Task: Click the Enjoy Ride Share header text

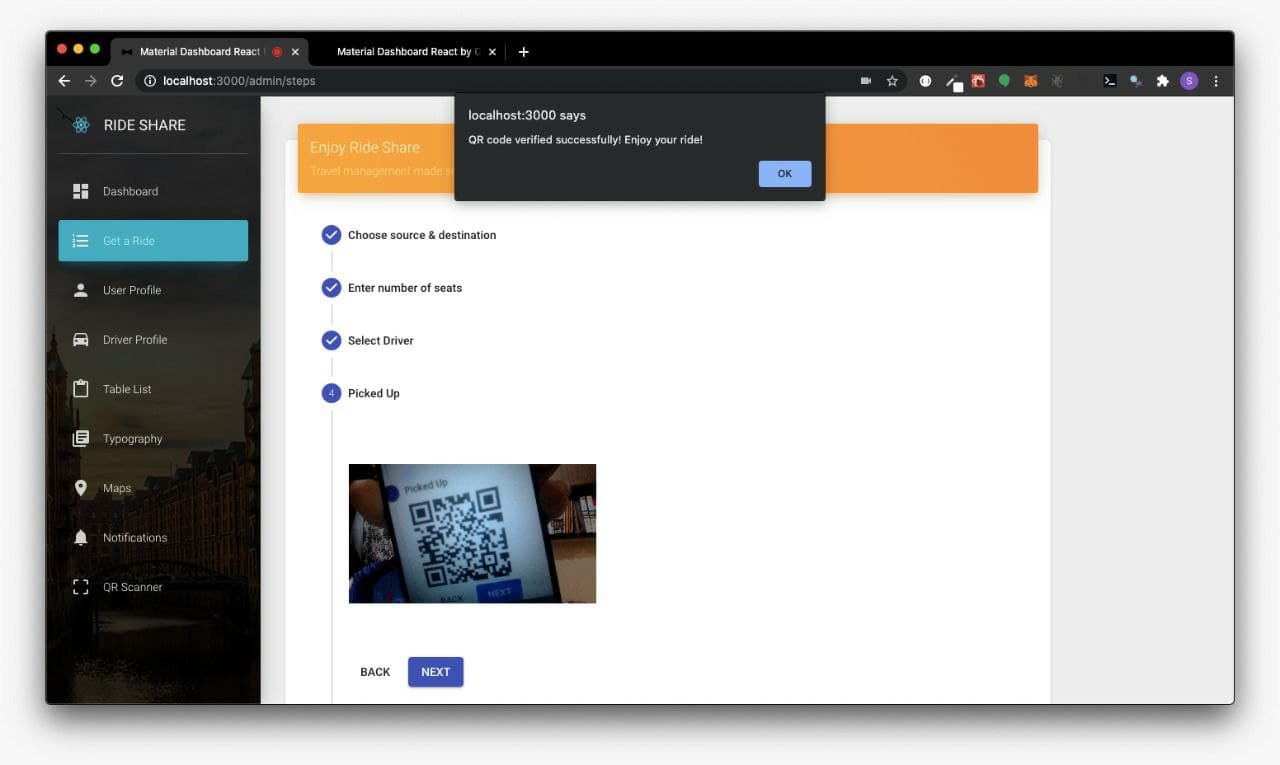Action: pos(365,147)
